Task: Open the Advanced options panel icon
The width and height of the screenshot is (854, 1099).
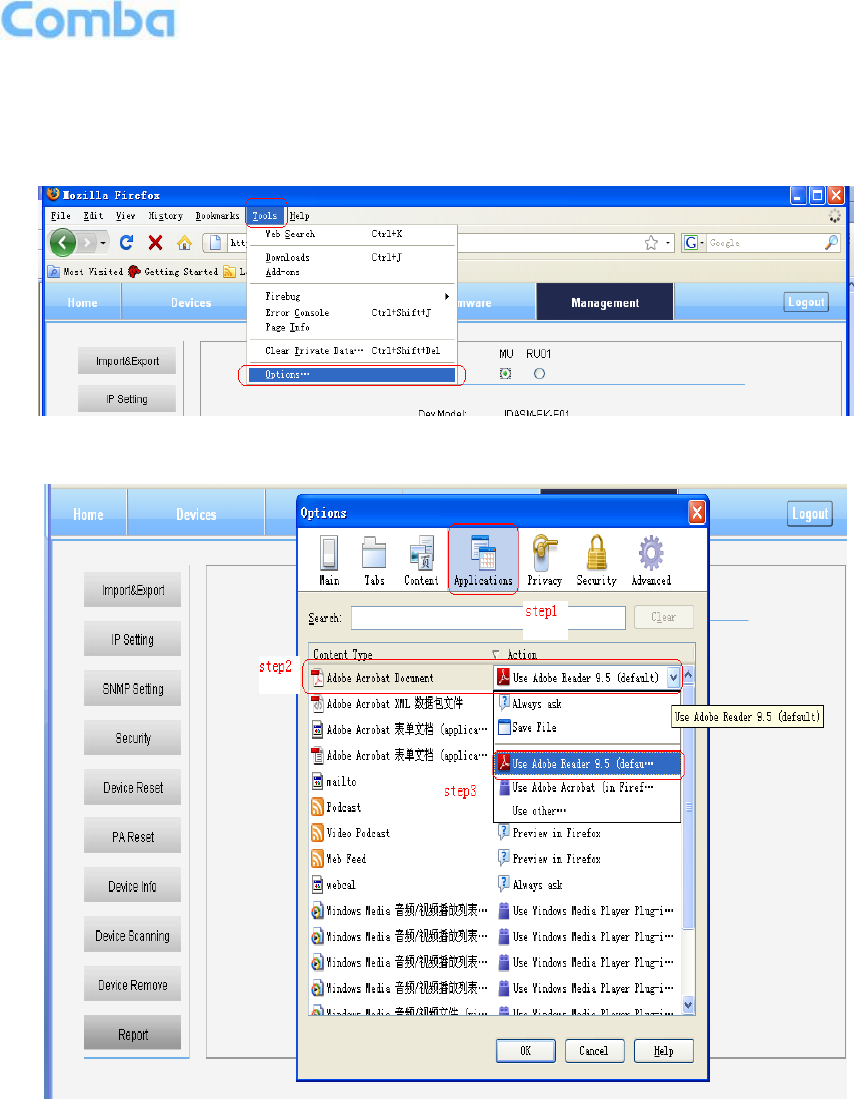Action: (x=651, y=560)
